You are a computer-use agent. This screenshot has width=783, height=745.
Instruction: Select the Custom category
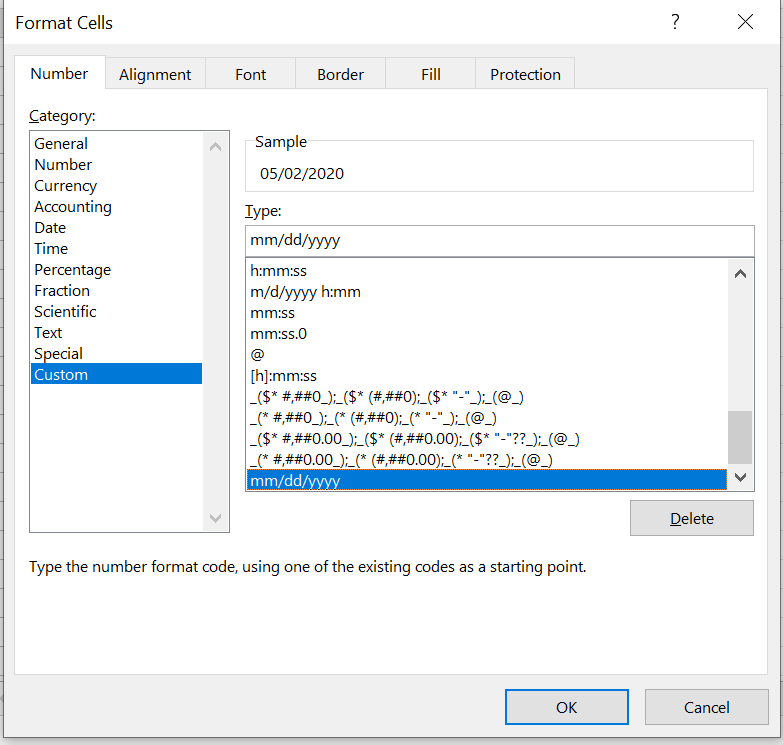116,374
